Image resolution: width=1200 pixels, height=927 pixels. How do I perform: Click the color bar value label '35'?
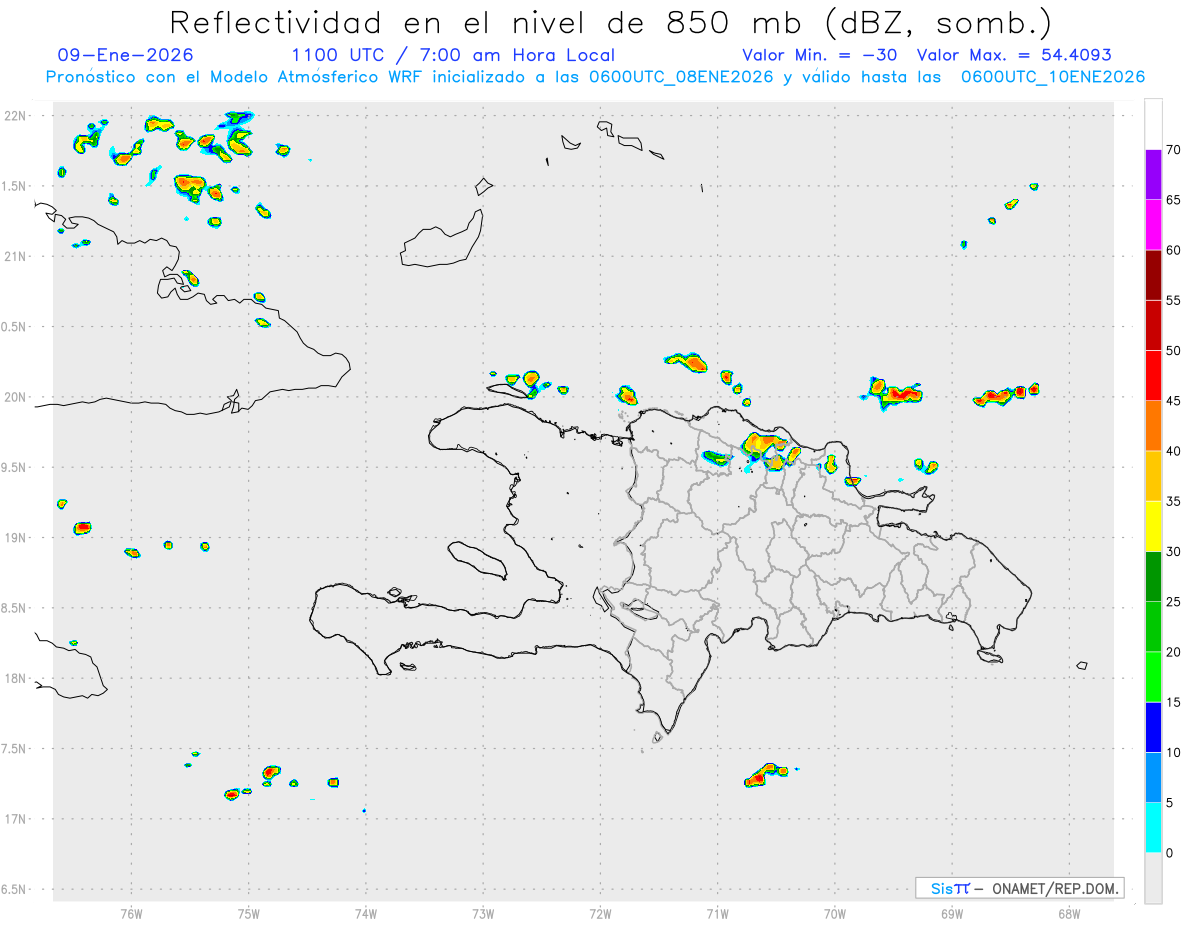(1173, 502)
